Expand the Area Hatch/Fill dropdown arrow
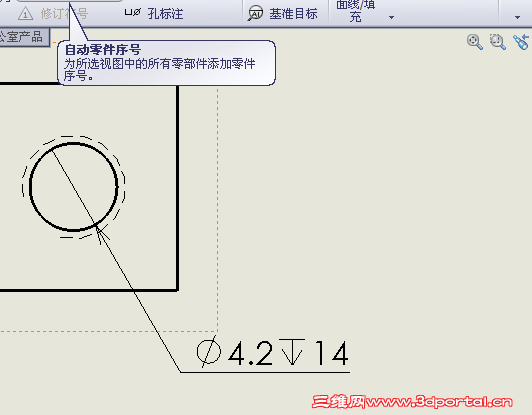Image resolution: width=532 pixels, height=415 pixels. pyautogui.click(x=391, y=17)
